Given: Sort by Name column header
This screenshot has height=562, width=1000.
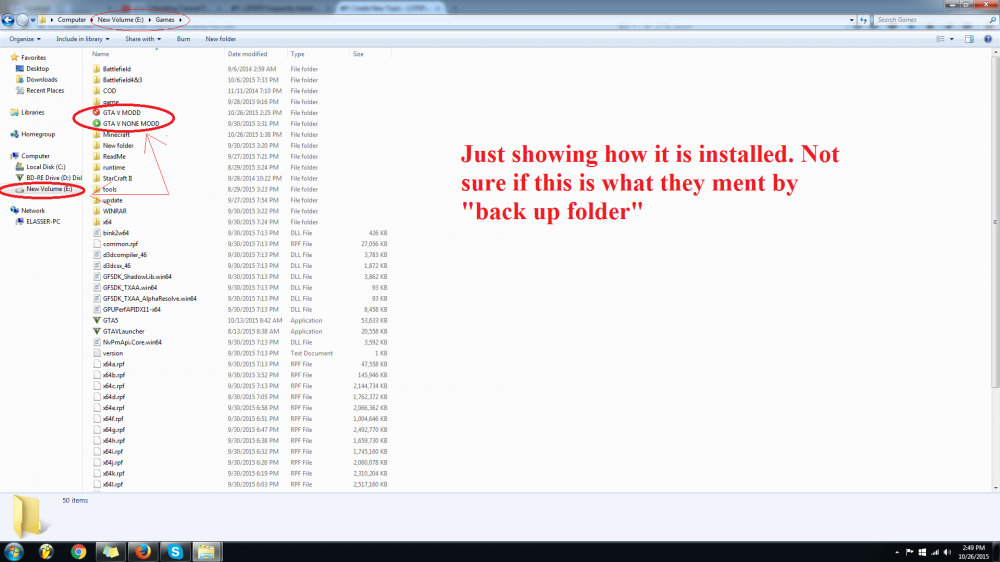Looking at the screenshot, I should coord(100,54).
